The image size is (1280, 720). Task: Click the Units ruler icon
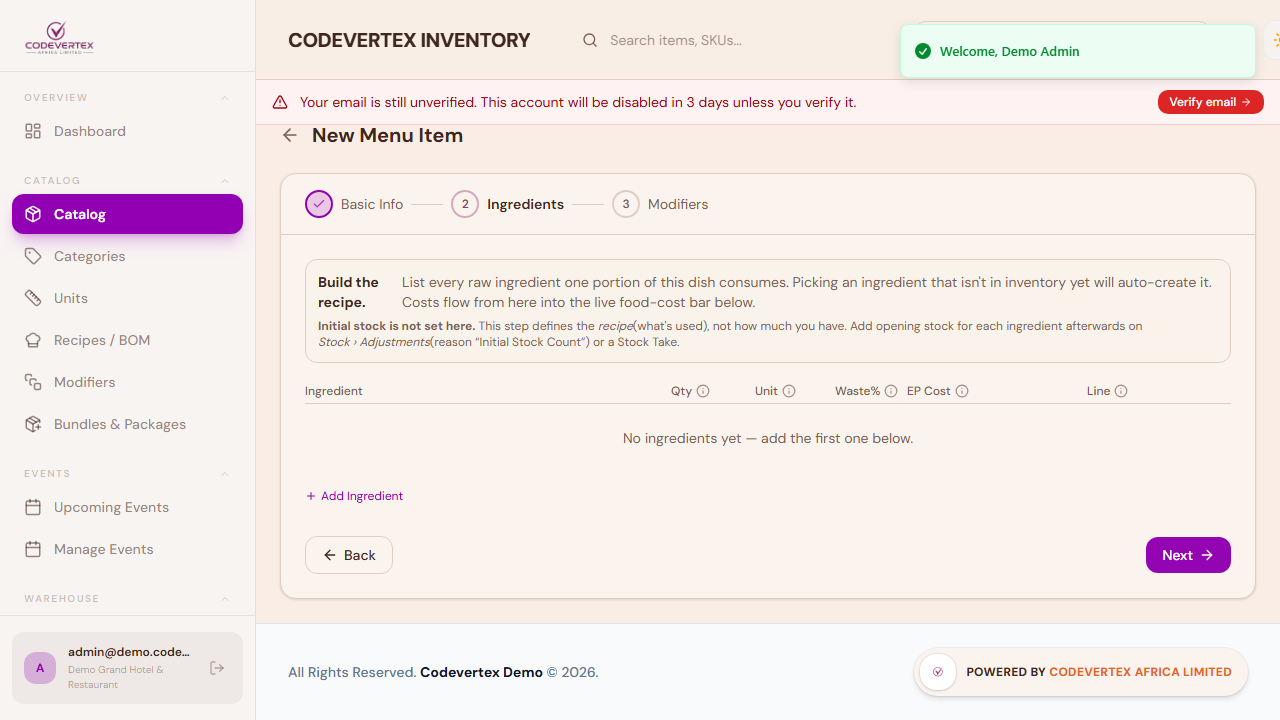33,298
